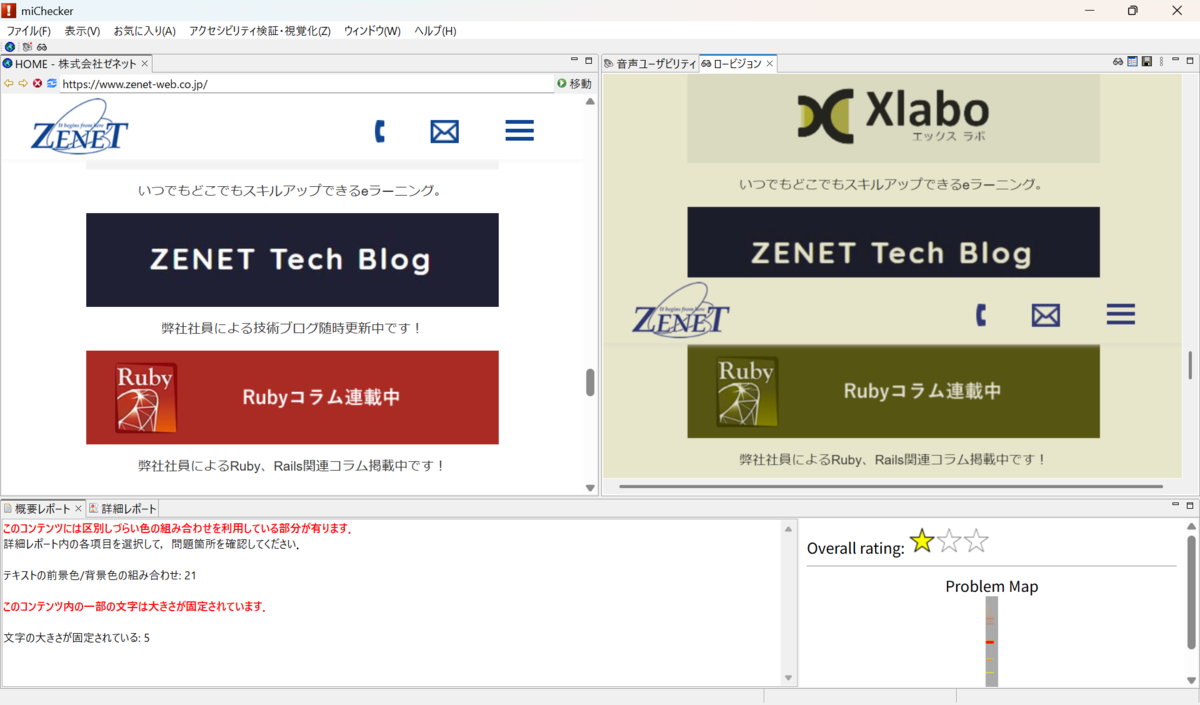Click the Xlabo banner in low vision view
This screenshot has height=705, width=1200.
tap(893, 118)
